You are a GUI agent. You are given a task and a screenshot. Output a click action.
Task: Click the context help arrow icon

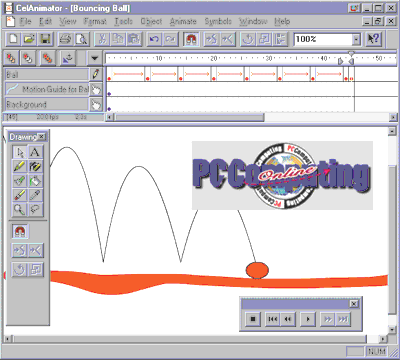click(373, 39)
